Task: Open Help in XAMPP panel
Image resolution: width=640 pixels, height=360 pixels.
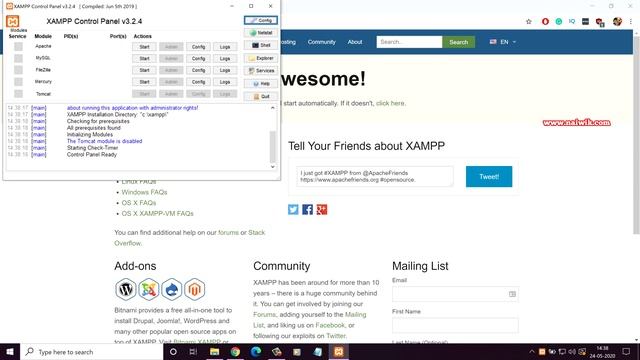Action: point(261,84)
